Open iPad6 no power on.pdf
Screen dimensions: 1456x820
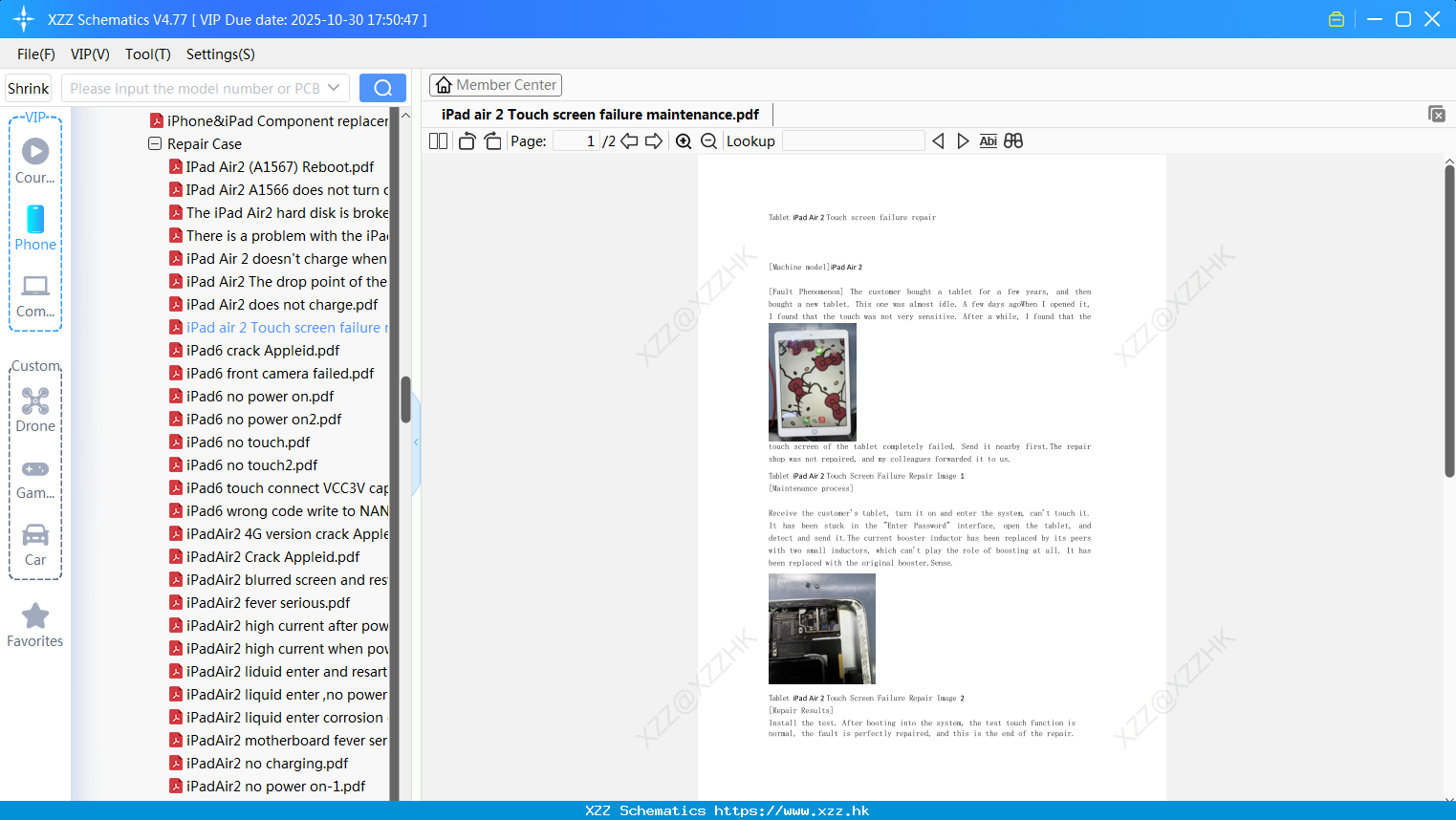pyautogui.click(x=251, y=397)
